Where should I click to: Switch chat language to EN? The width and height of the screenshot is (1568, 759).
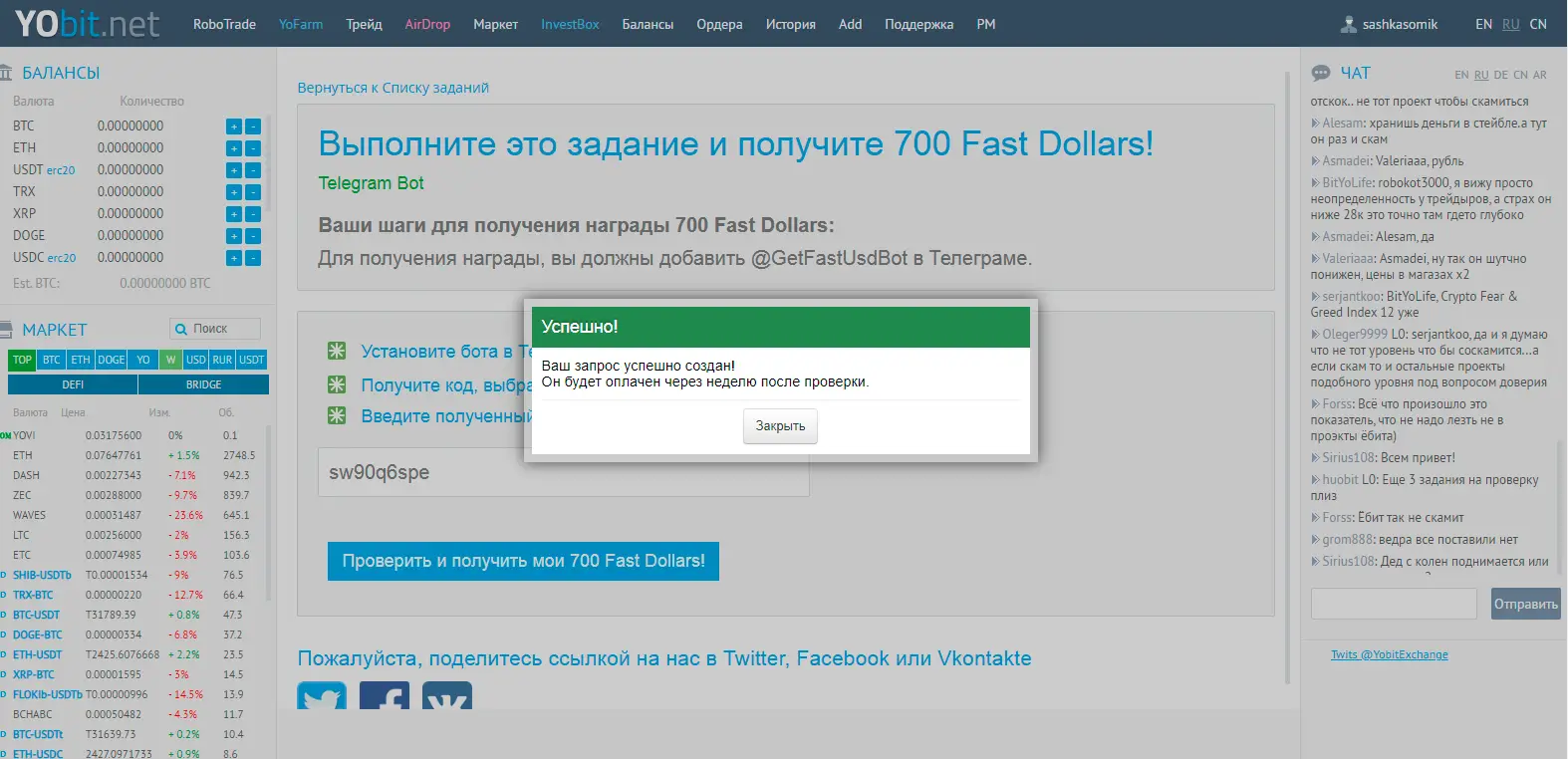click(x=1461, y=75)
